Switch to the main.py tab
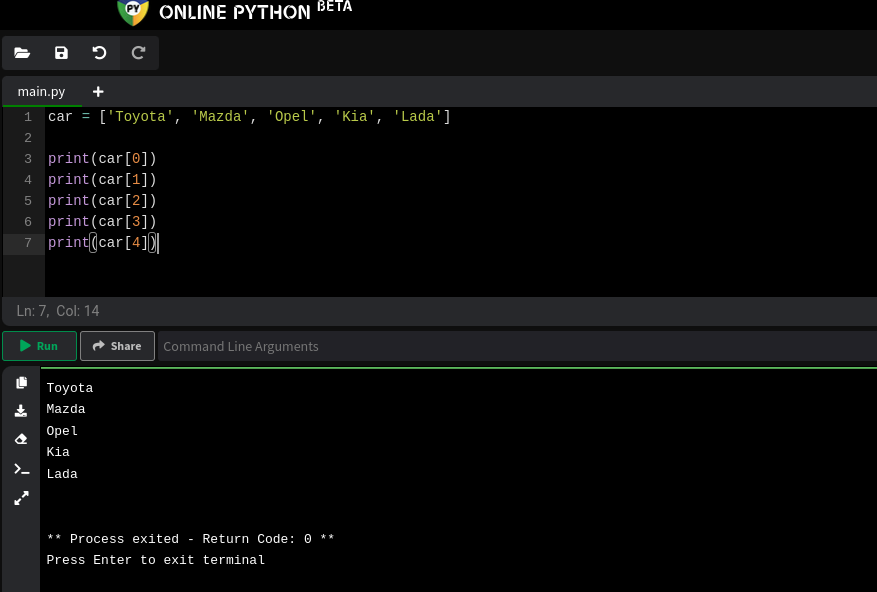The width and height of the screenshot is (877, 592). [41, 91]
